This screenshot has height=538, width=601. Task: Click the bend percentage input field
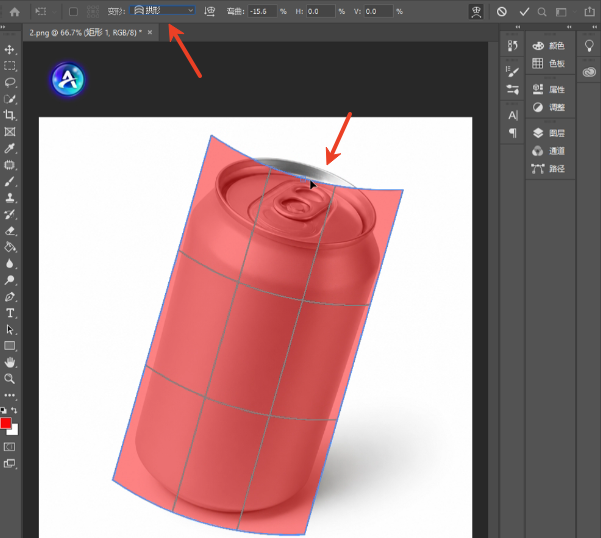pos(262,11)
